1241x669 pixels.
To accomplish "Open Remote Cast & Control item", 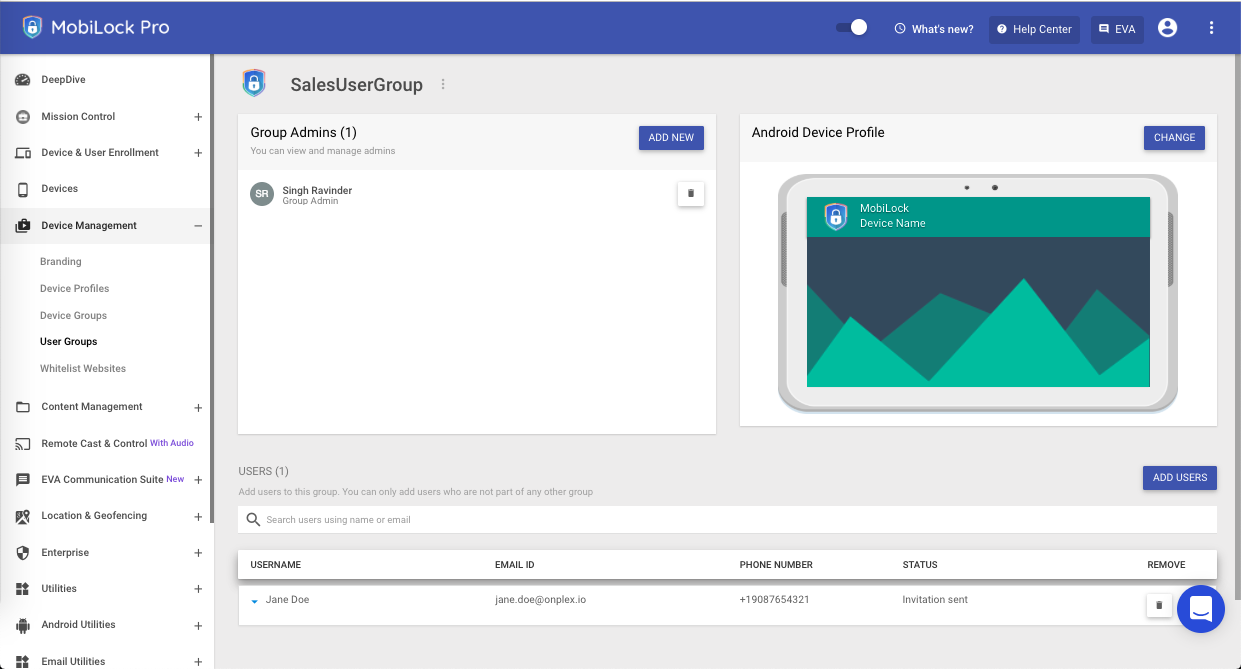I will tap(94, 443).
